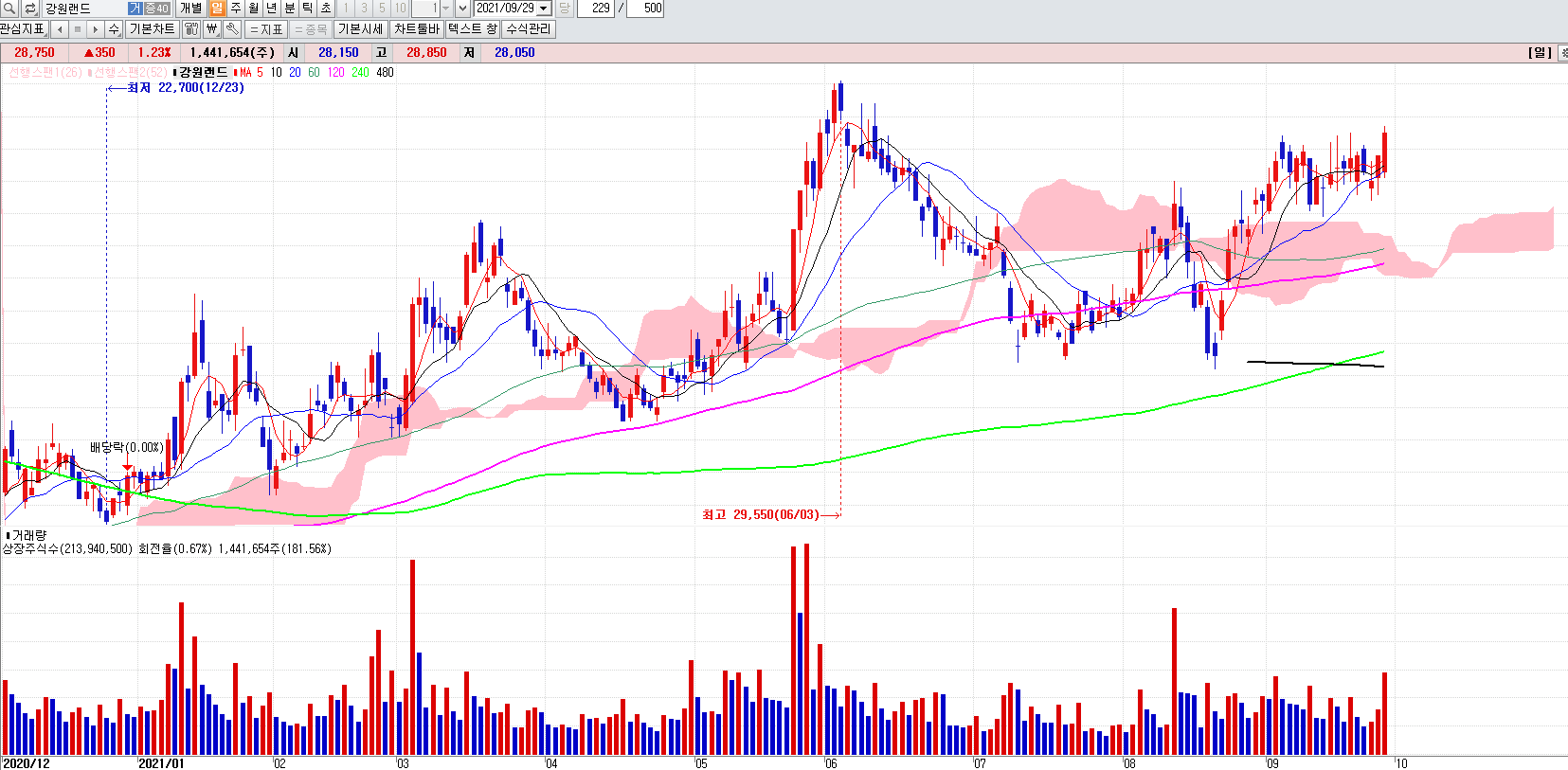The height and width of the screenshot is (770, 1568).
Task: Click the MA 120 magenta legend label
Action: 335,72
